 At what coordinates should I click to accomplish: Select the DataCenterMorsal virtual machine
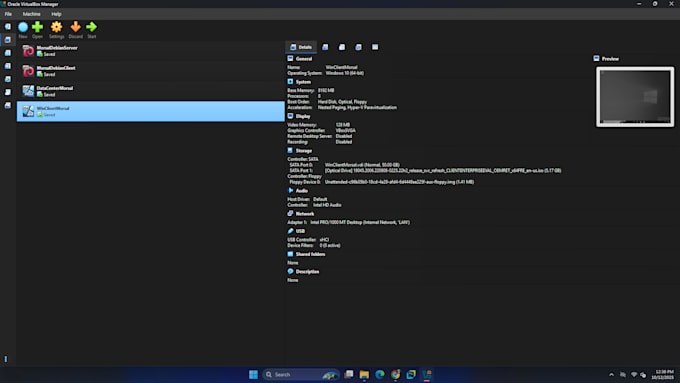150,91
